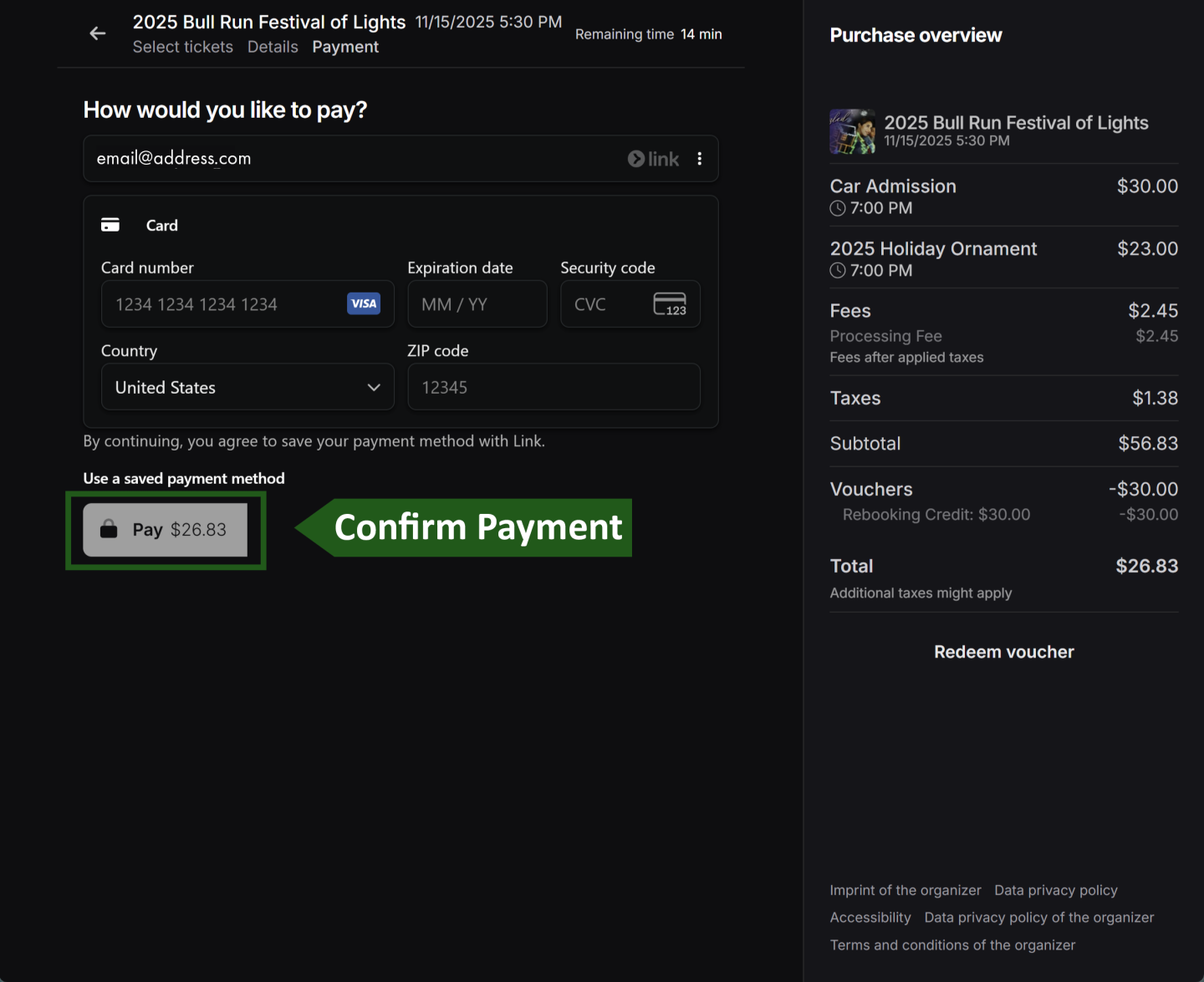This screenshot has height=982, width=1204.
Task: Switch to the Select tickets tab
Action: 182,47
